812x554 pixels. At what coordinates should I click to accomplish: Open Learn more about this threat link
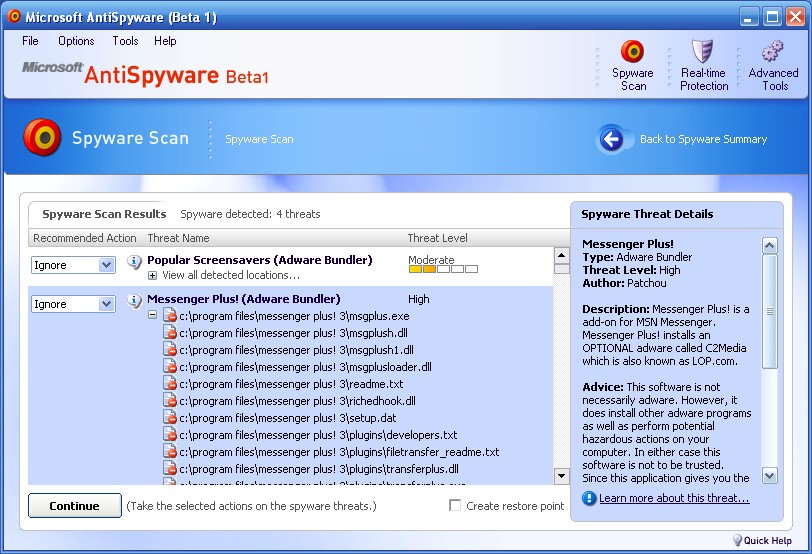point(674,498)
